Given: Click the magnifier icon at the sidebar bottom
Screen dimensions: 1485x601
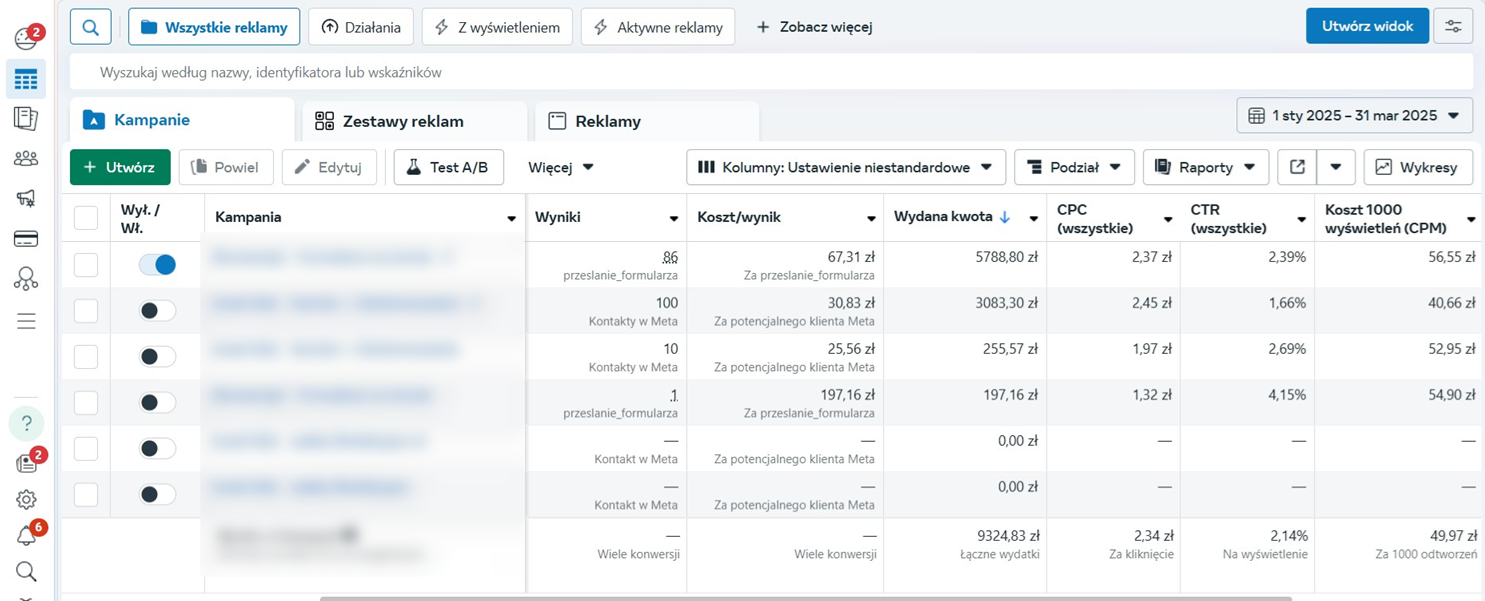Looking at the screenshot, I should tap(26, 572).
